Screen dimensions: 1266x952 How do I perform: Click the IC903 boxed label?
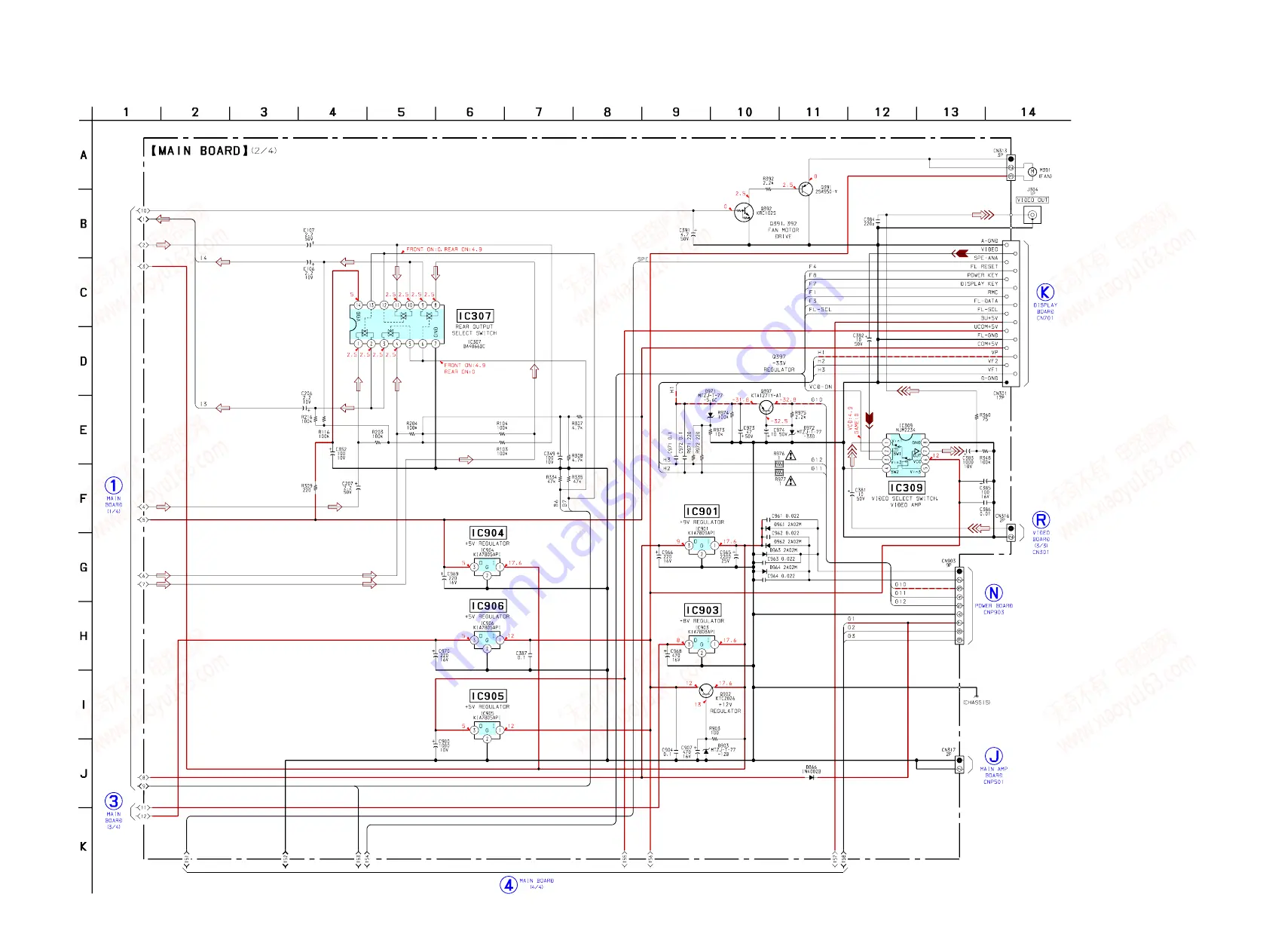click(702, 611)
